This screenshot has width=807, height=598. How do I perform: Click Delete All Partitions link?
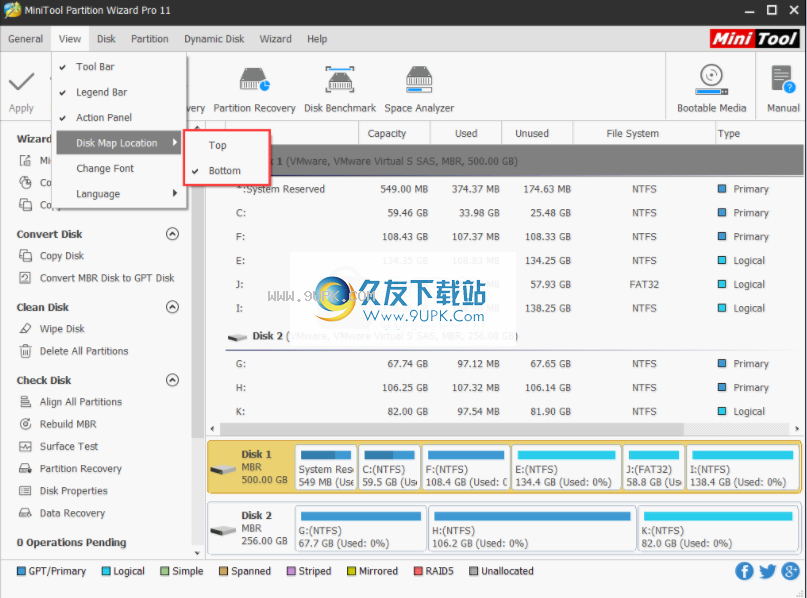coord(84,351)
